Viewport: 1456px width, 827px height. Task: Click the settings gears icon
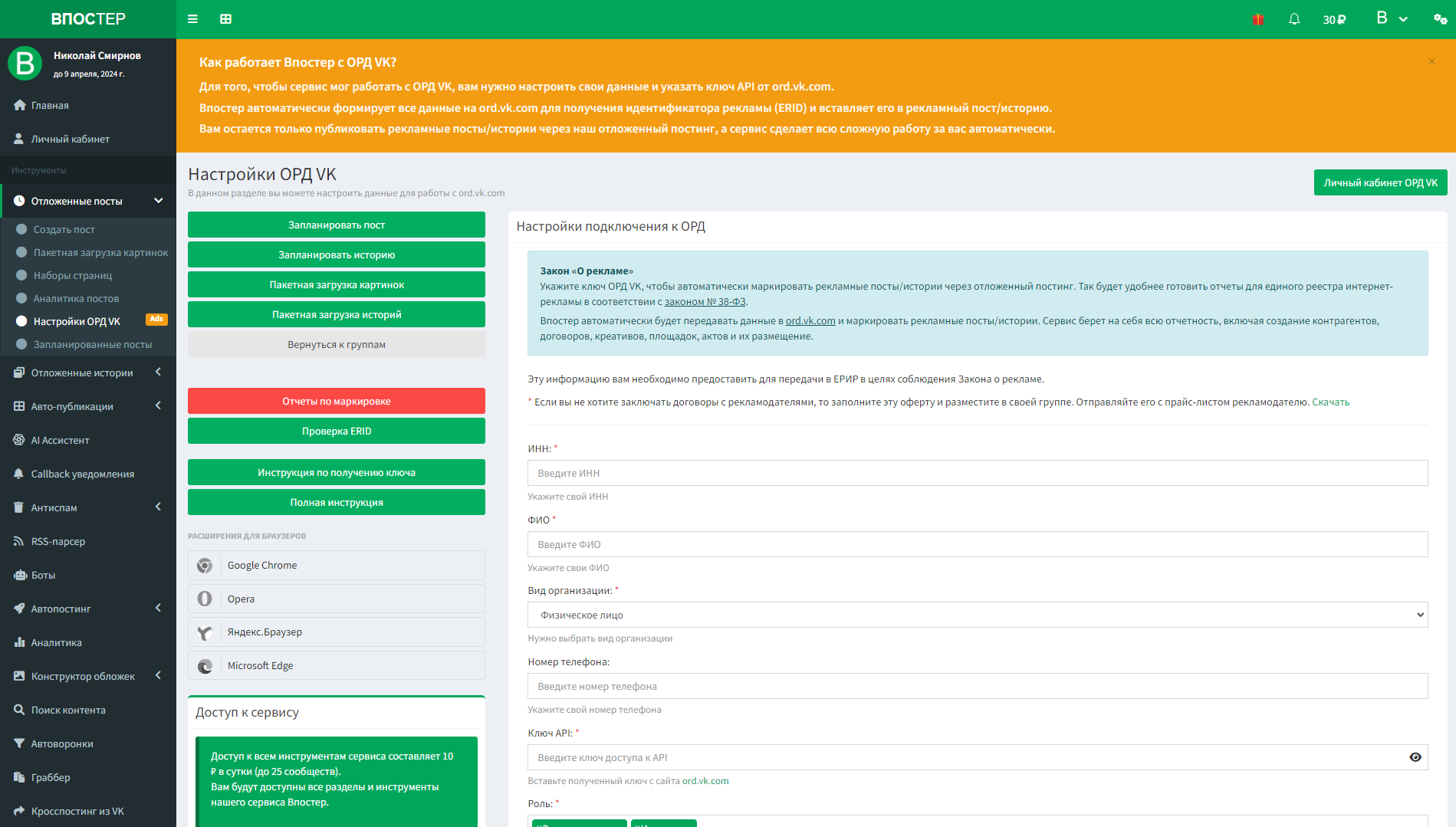click(x=1441, y=19)
